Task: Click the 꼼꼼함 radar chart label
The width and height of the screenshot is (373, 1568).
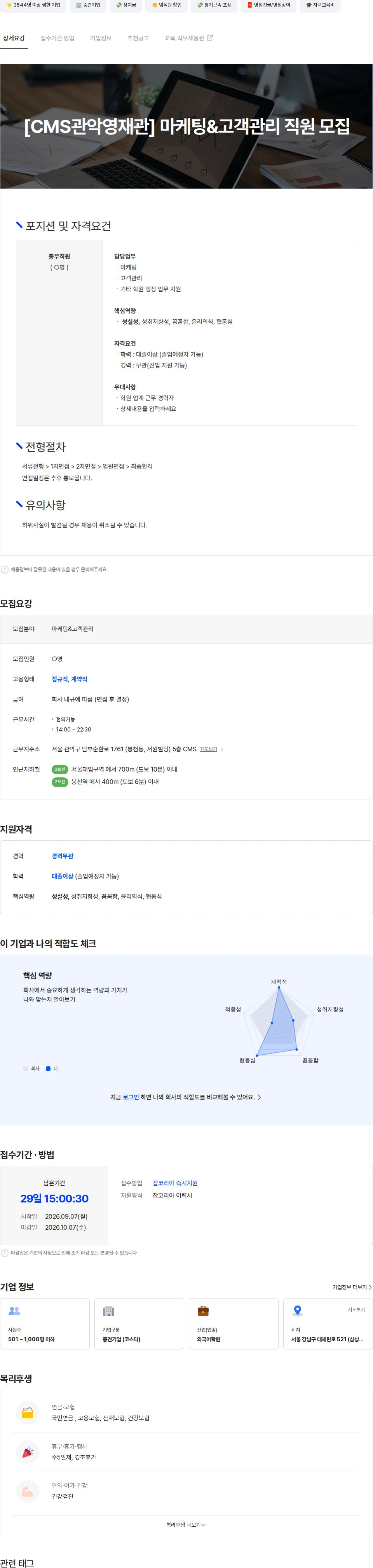Action: (310, 1060)
